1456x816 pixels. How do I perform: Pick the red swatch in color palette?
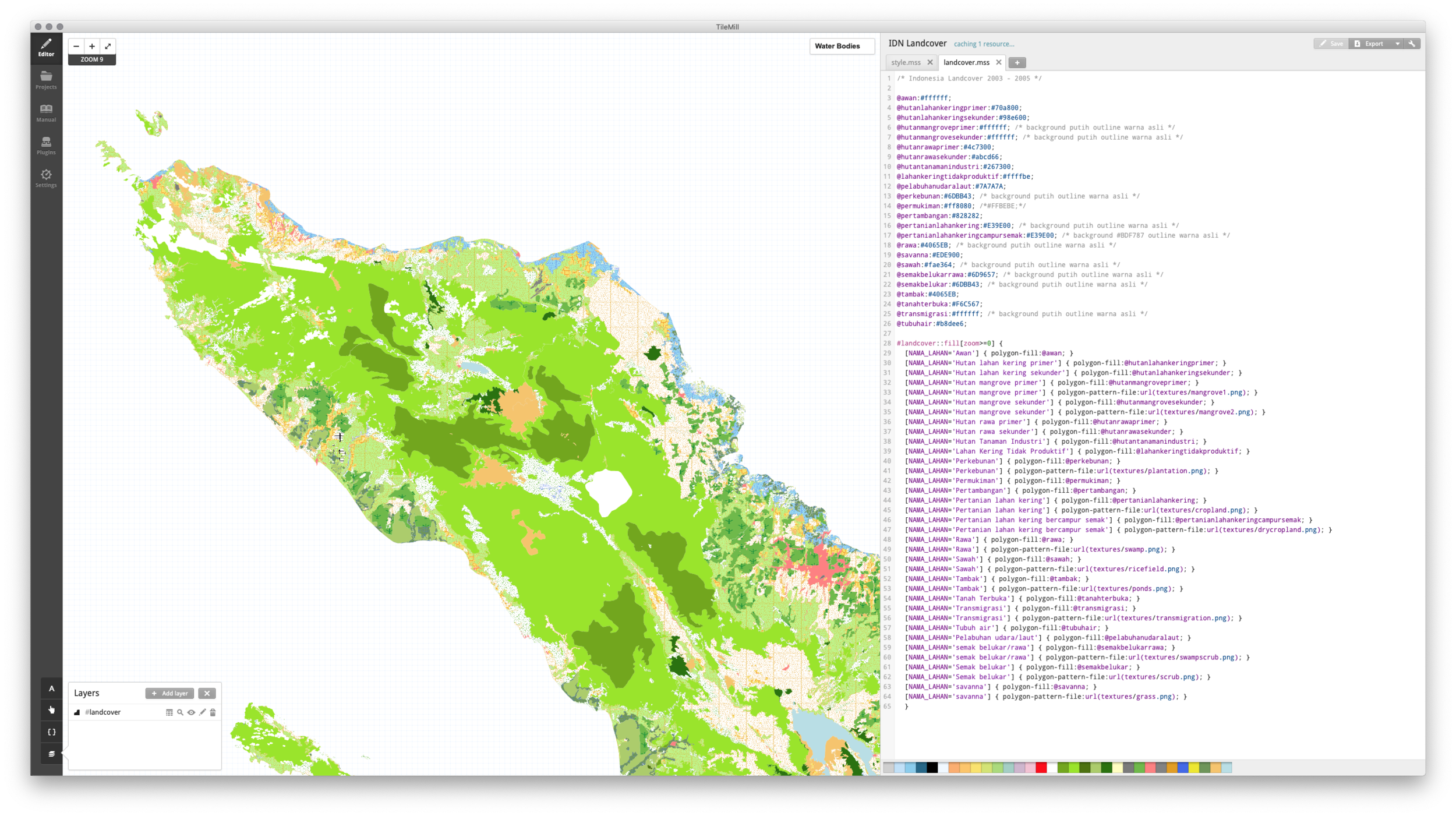coord(1041,768)
